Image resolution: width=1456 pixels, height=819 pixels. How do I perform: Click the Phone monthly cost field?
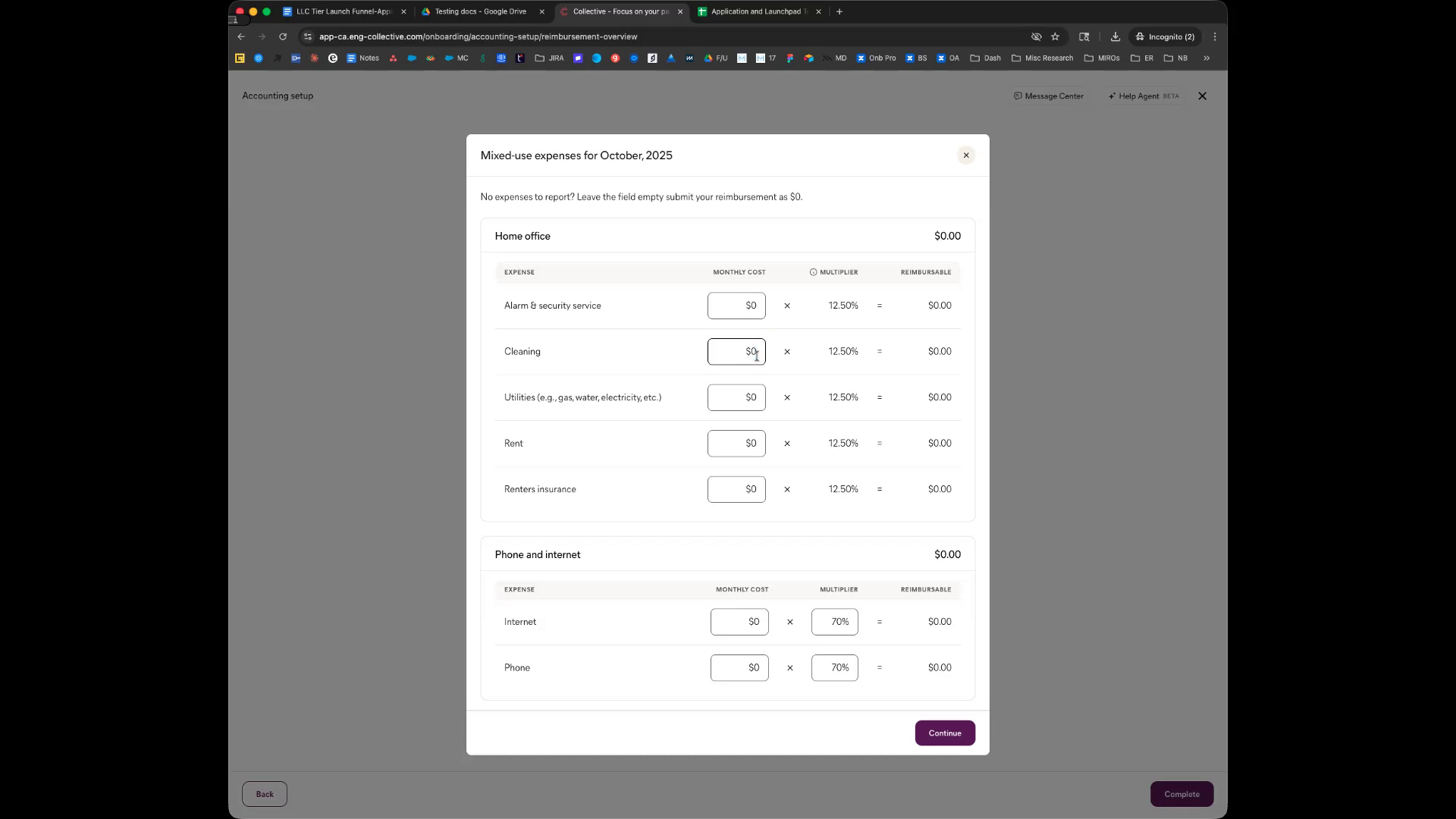(739, 668)
